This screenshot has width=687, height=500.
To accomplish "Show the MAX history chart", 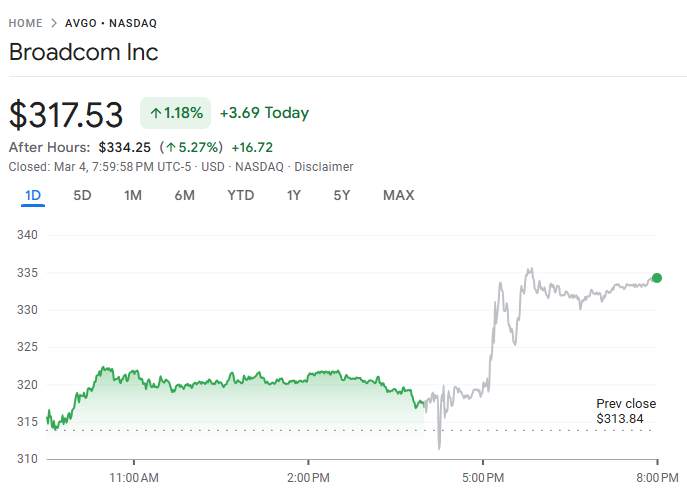I will click(398, 195).
